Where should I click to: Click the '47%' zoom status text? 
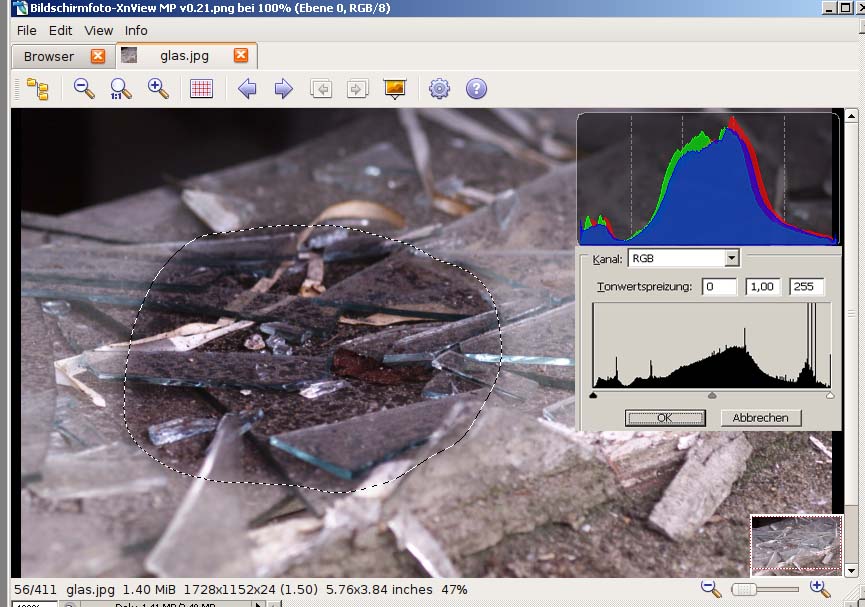pos(454,589)
